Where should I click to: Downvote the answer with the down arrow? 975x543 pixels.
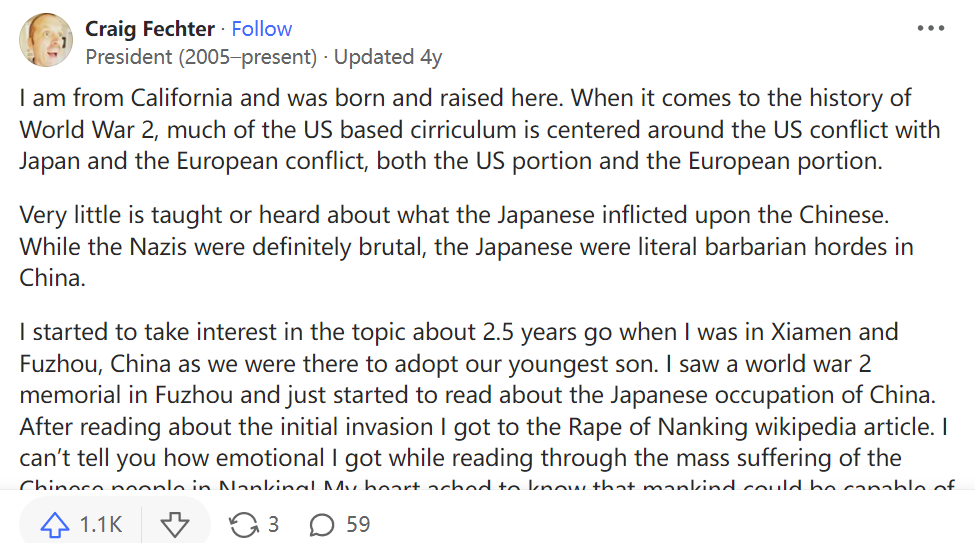point(175,524)
